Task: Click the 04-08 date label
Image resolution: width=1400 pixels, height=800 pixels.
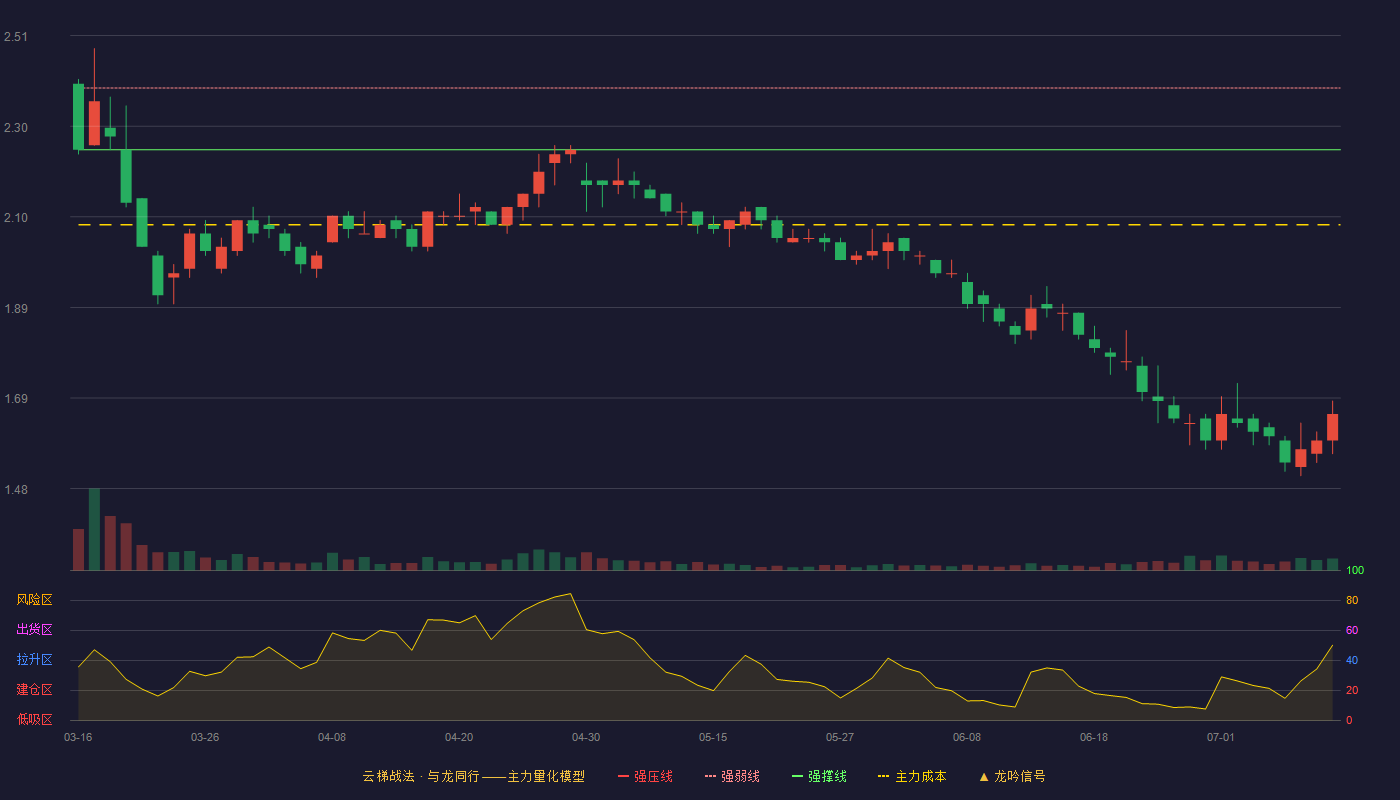Action: (x=332, y=737)
